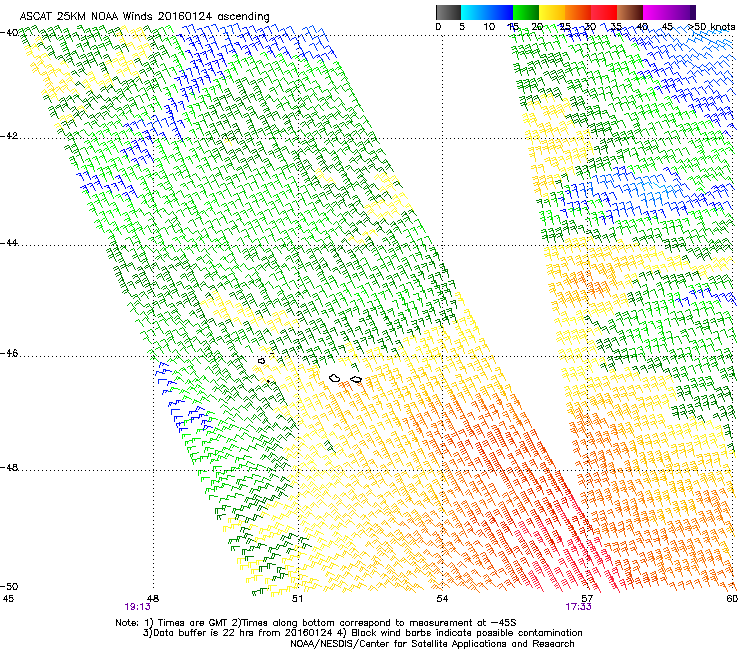Click the latitude label '-40'

click(x=9, y=33)
